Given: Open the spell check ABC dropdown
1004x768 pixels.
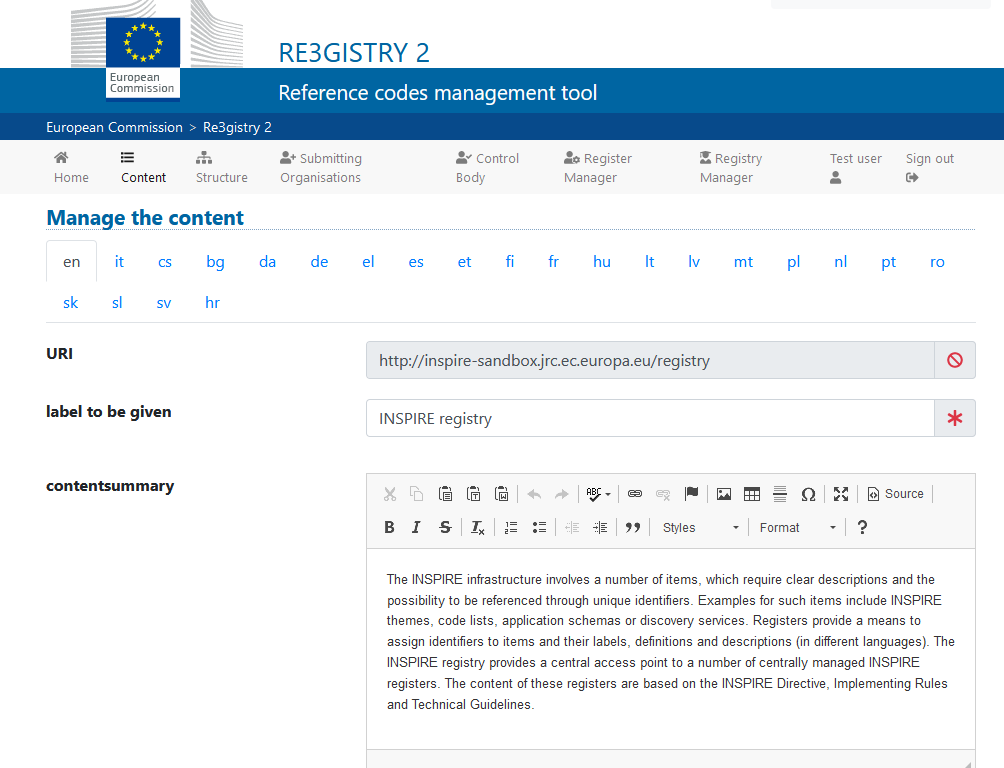Looking at the screenshot, I should point(598,494).
